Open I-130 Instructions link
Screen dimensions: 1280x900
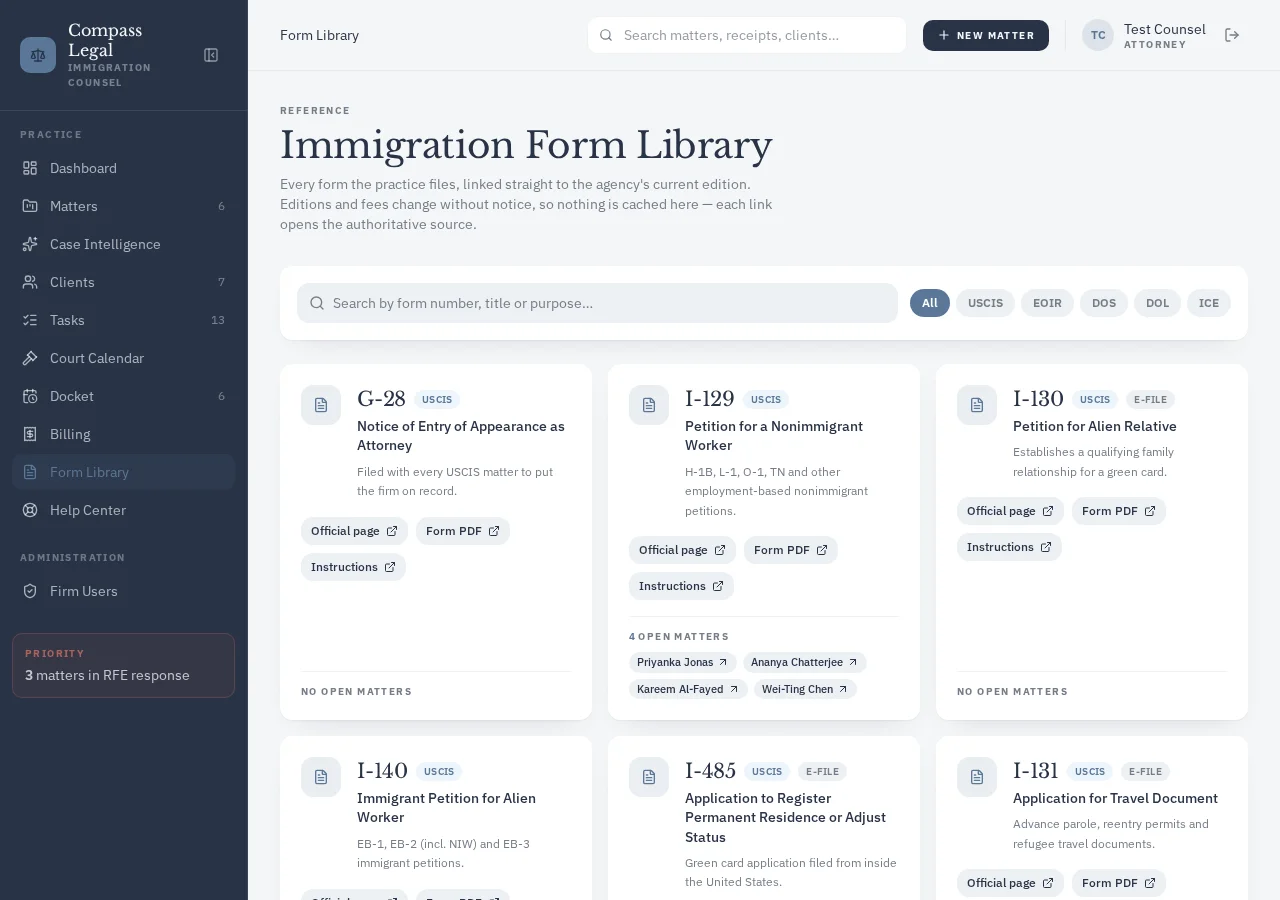coord(1009,547)
